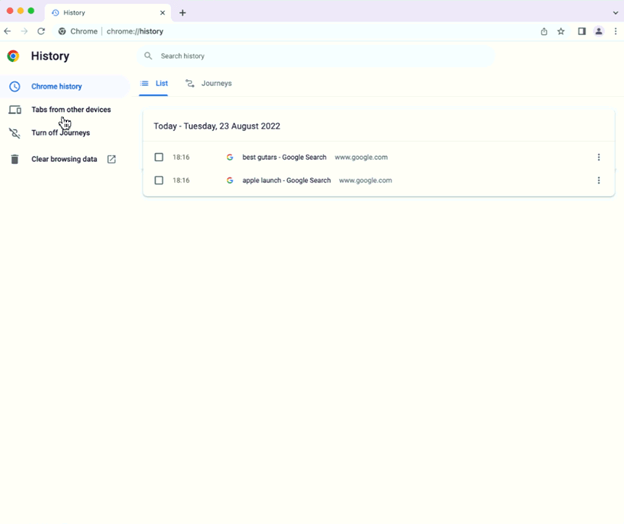The height and width of the screenshot is (524, 624).
Task: Expand the tab search chevron
Action: coord(615,13)
